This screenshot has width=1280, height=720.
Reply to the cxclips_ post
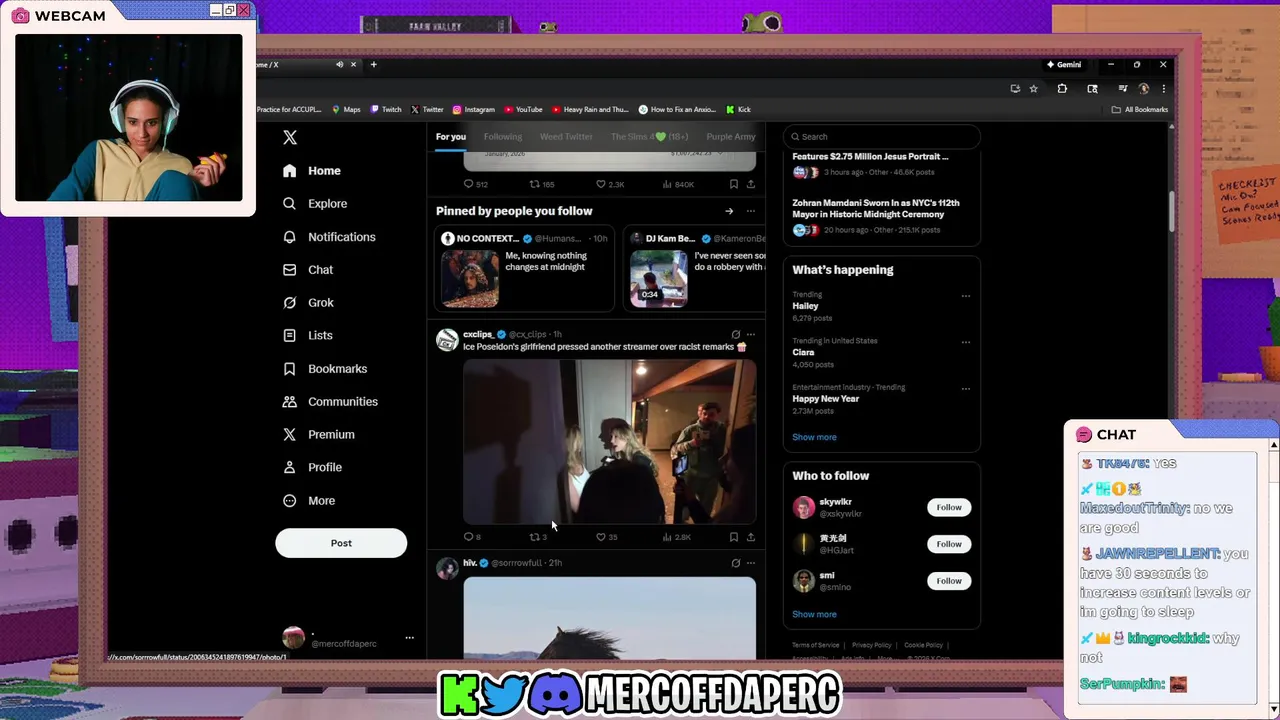[468, 537]
